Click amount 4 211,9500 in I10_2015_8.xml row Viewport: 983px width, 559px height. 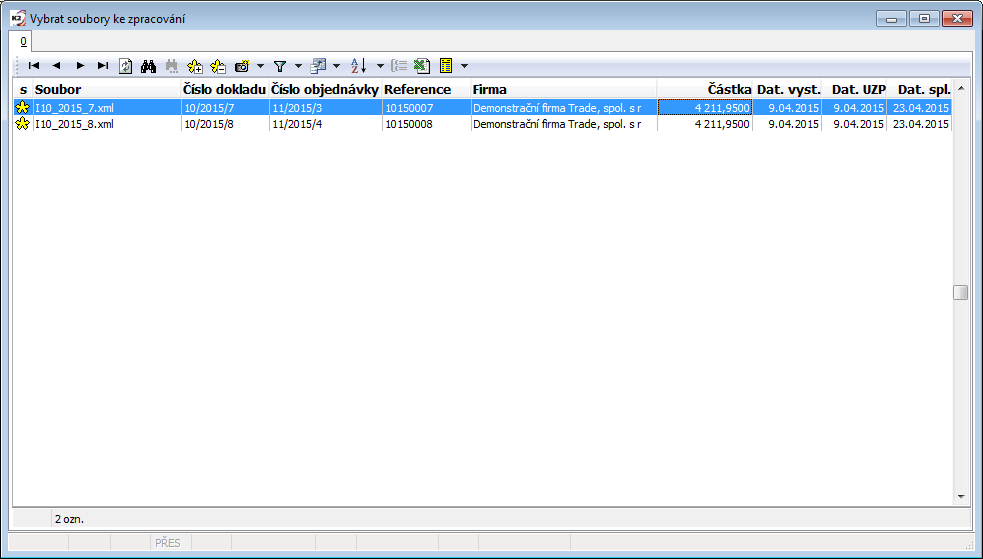tap(722, 124)
